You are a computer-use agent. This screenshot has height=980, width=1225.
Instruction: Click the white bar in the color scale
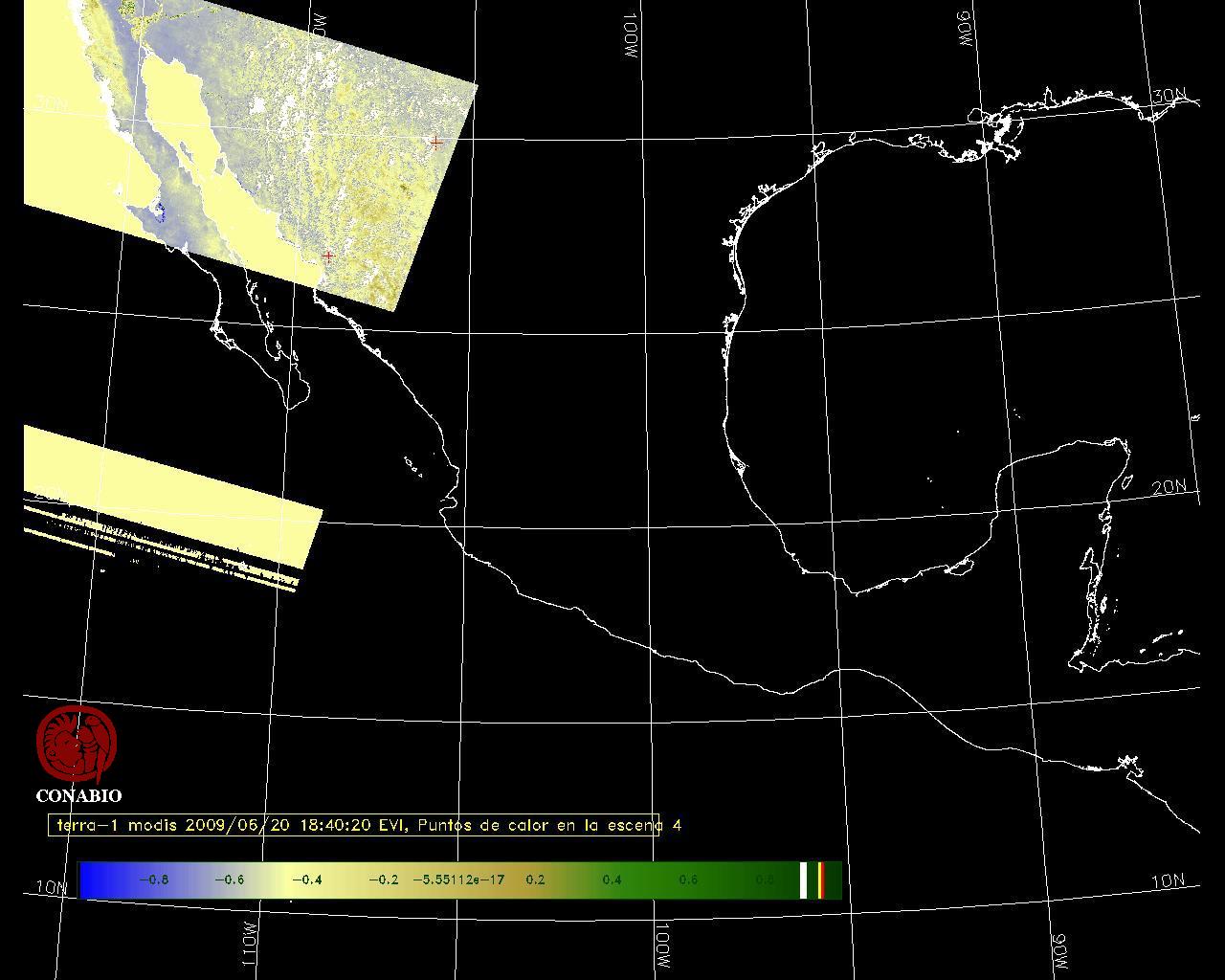[804, 880]
